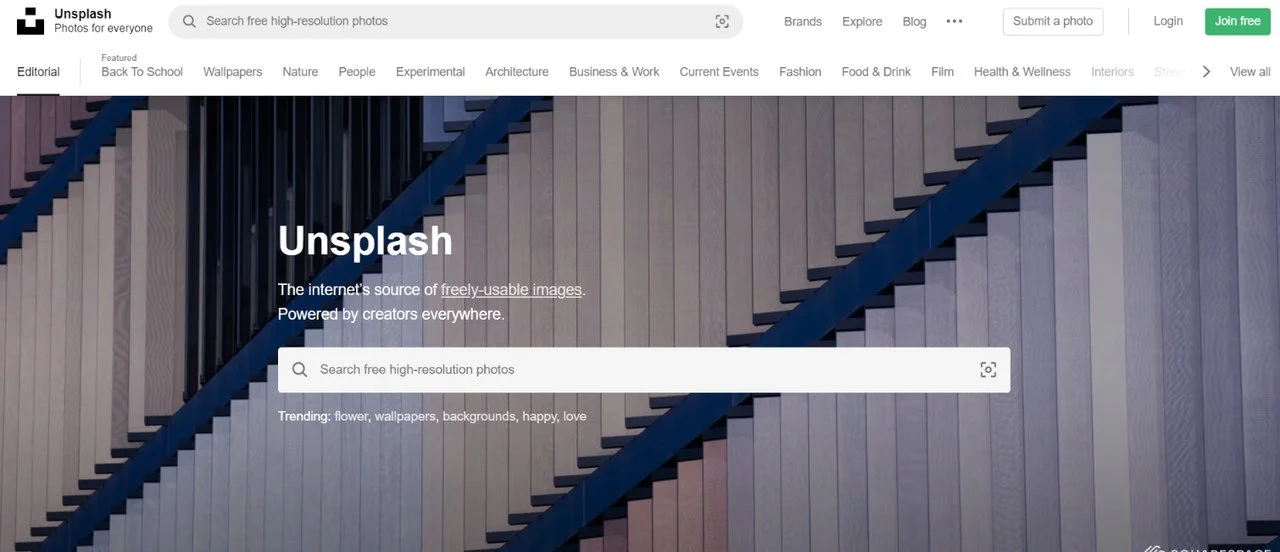
Task: Open the Fashion topic
Action: click(800, 72)
